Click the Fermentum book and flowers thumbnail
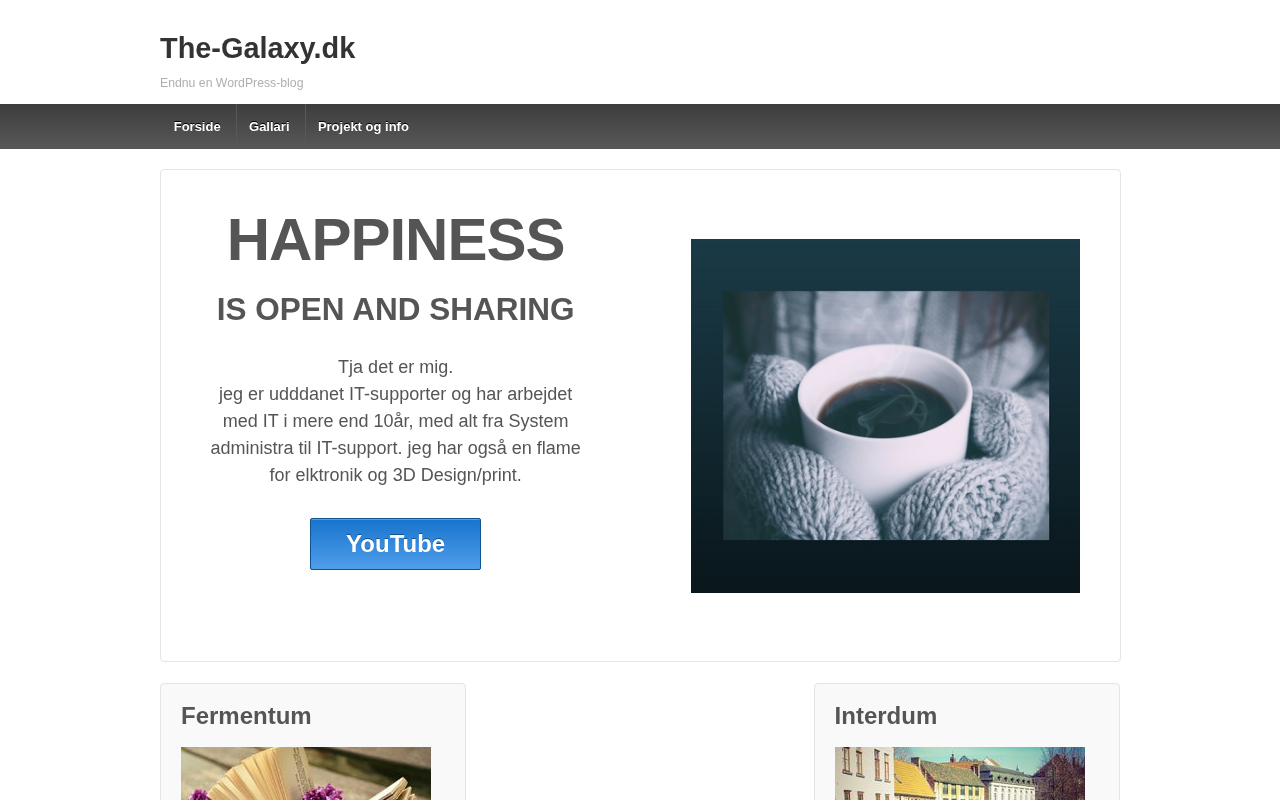Image resolution: width=1280 pixels, height=800 pixels. point(306,773)
